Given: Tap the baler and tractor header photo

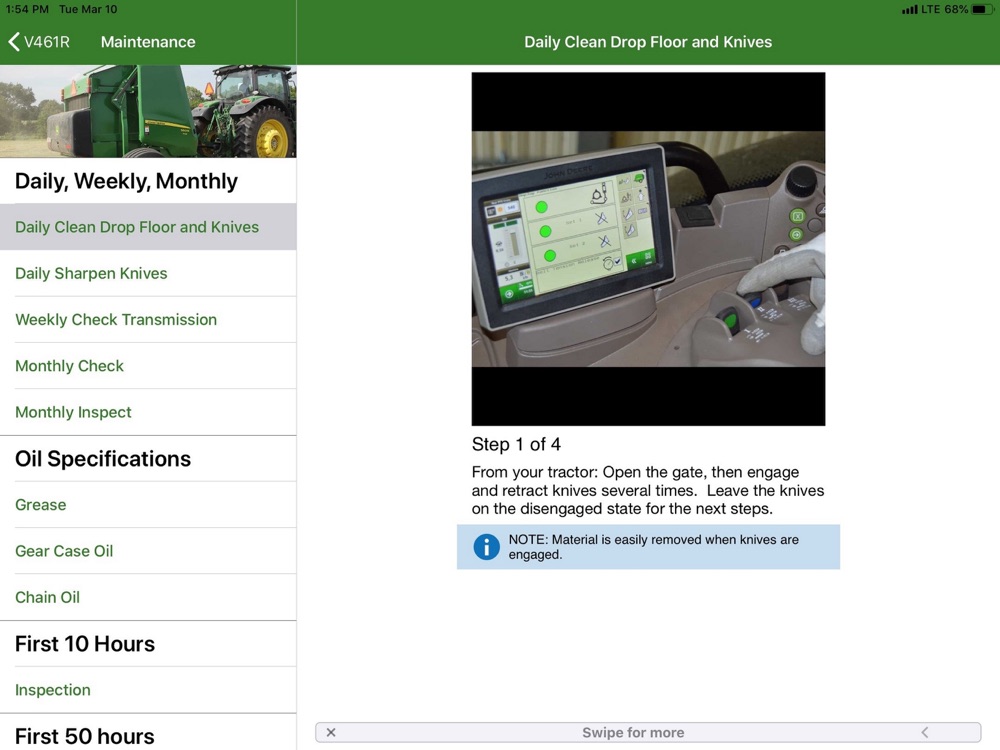Looking at the screenshot, I should [x=148, y=111].
